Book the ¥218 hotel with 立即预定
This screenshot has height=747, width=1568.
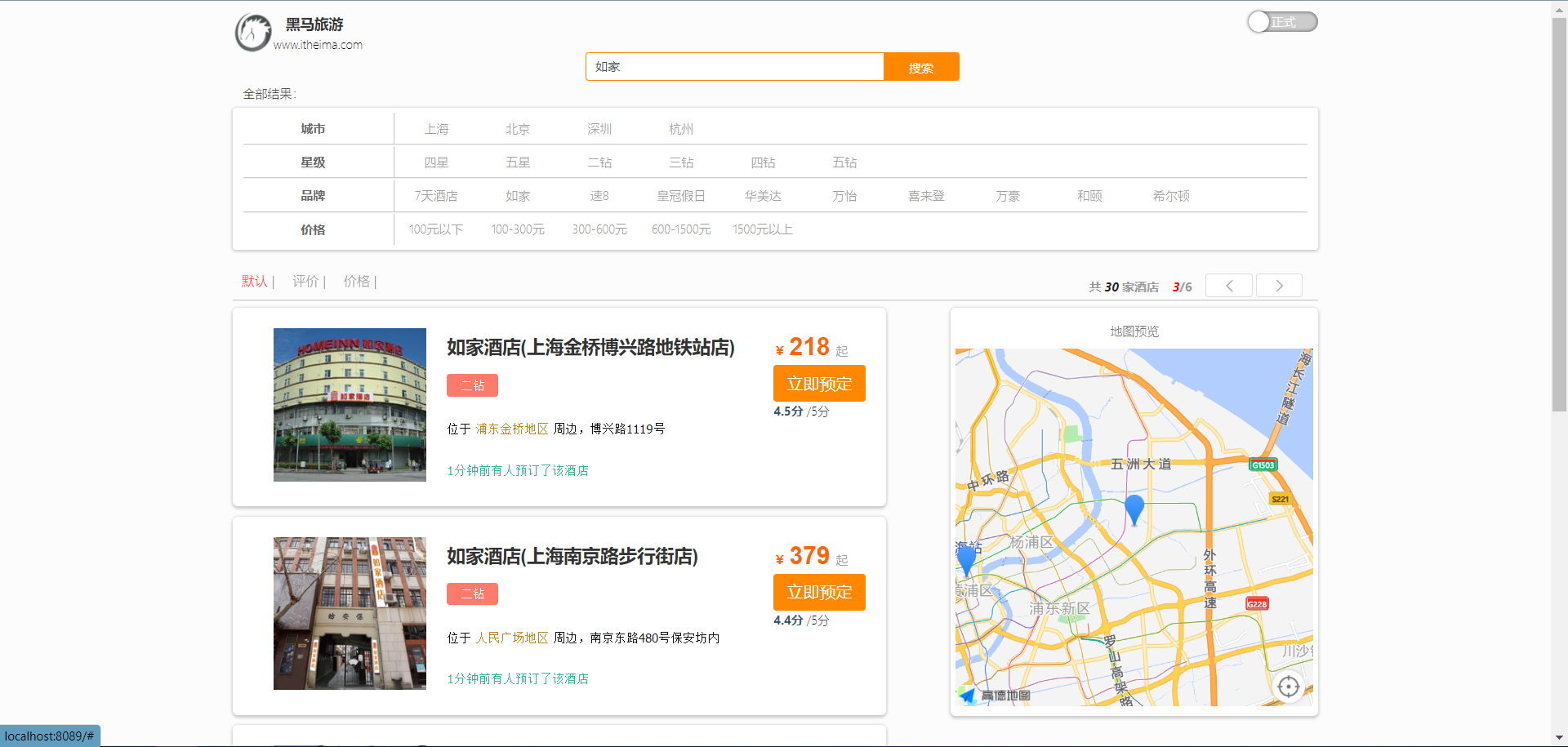(x=819, y=384)
